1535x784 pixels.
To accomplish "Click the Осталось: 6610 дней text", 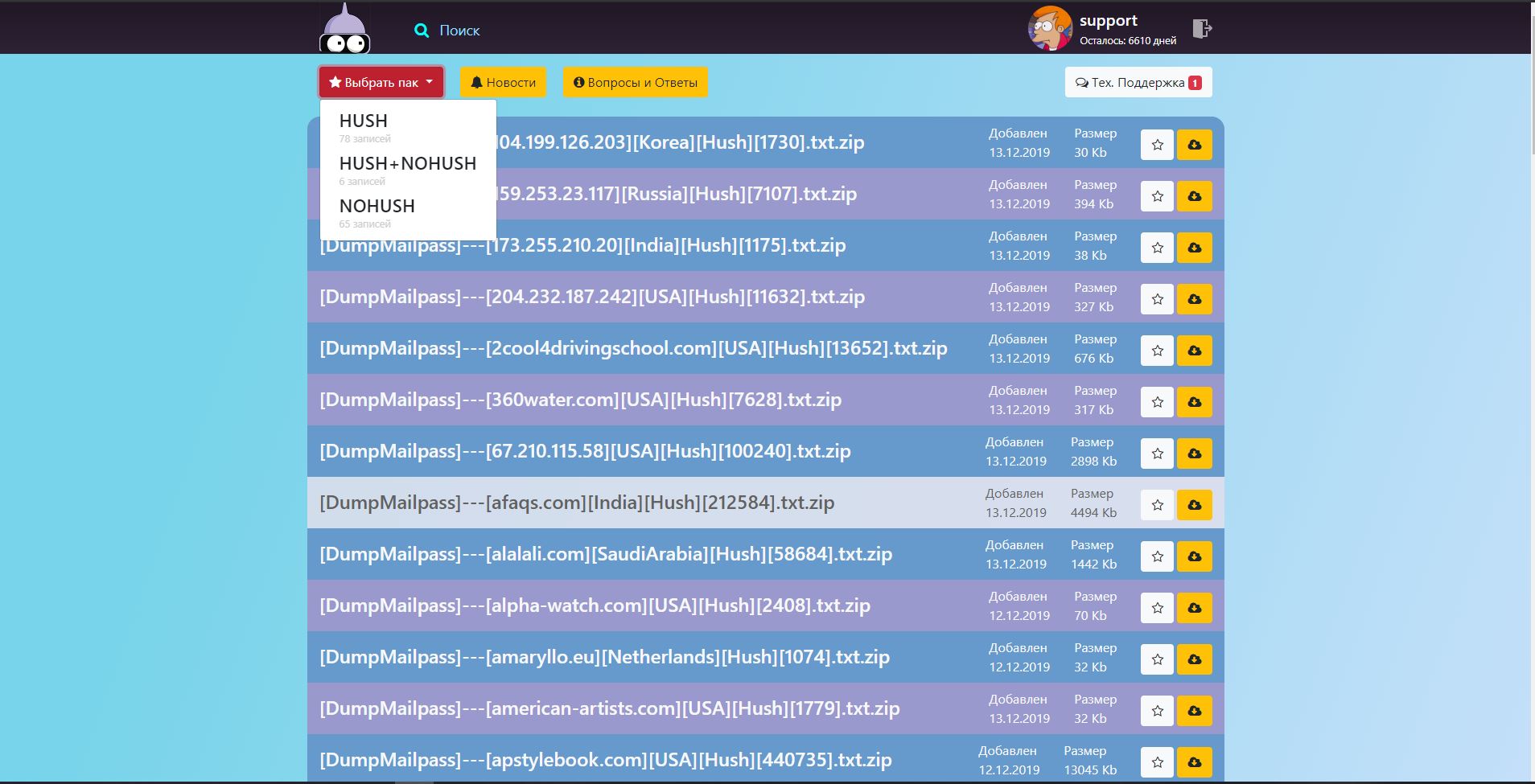I will pyautogui.click(x=1127, y=41).
